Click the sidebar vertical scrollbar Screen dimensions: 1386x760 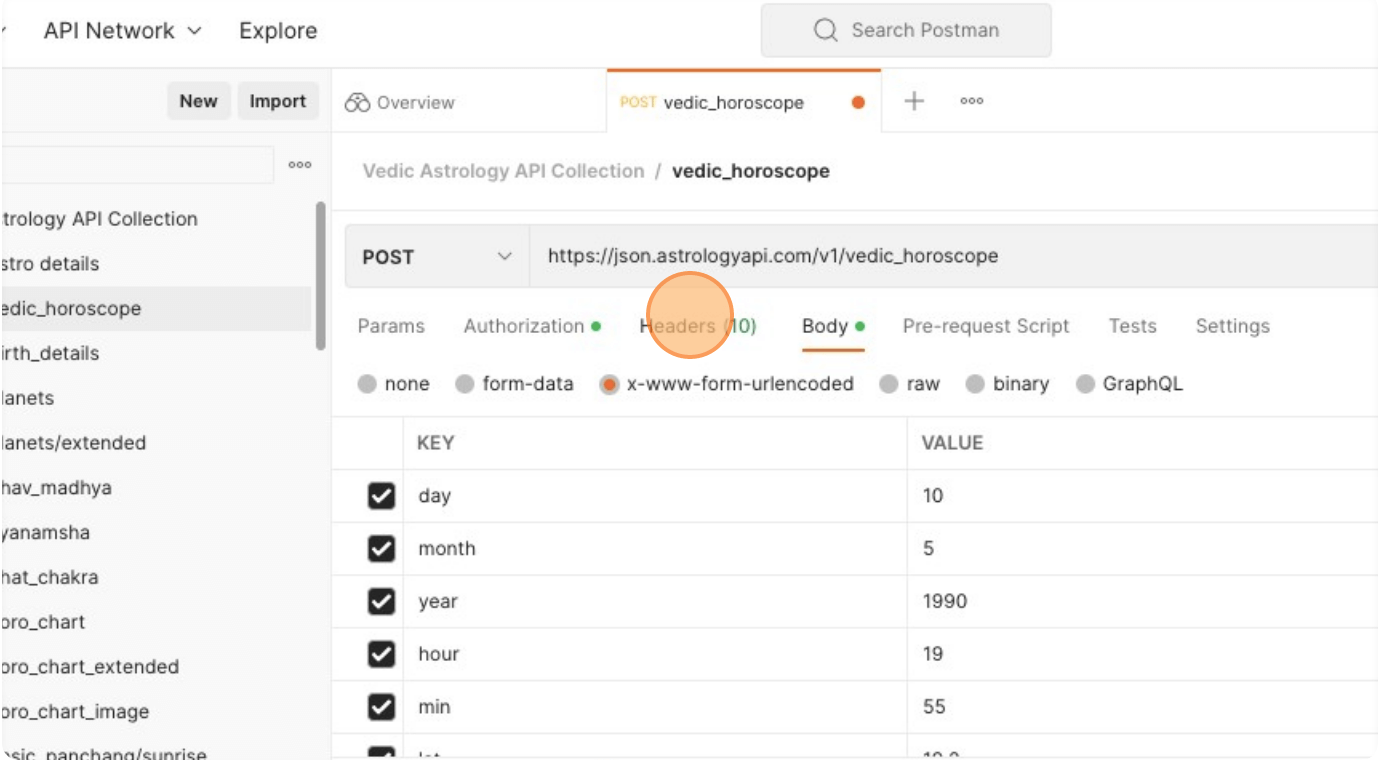point(320,275)
